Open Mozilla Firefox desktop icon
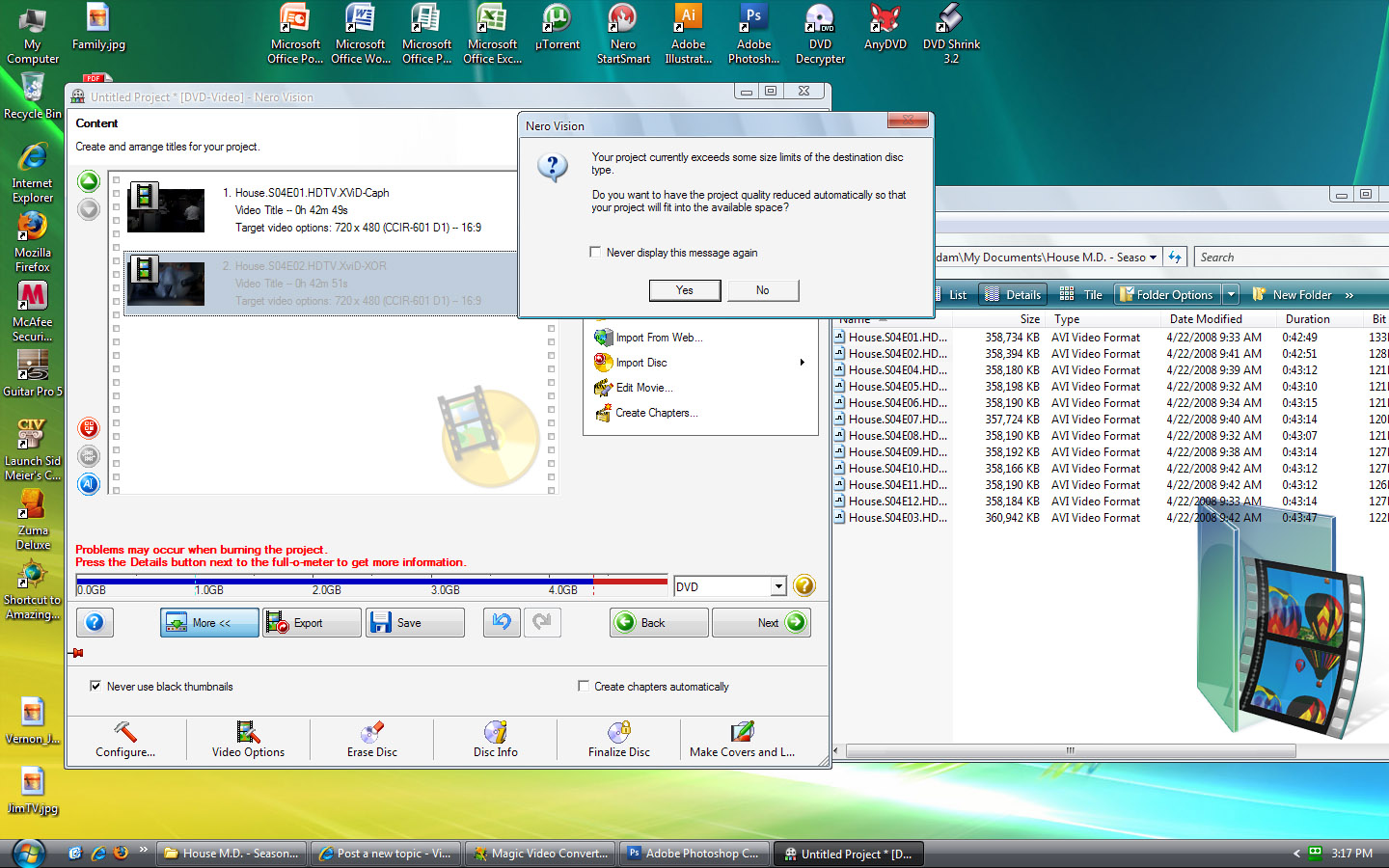This screenshot has height=868, width=1389. click(33, 241)
